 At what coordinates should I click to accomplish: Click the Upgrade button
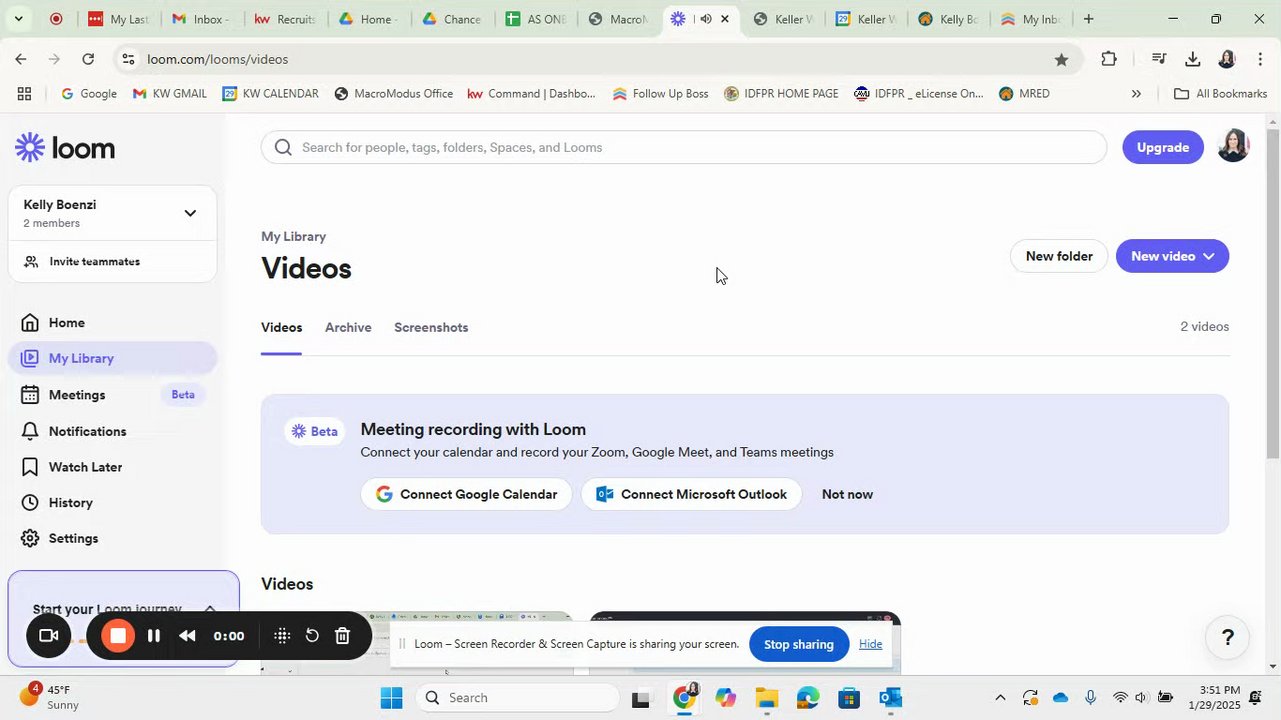(1163, 147)
